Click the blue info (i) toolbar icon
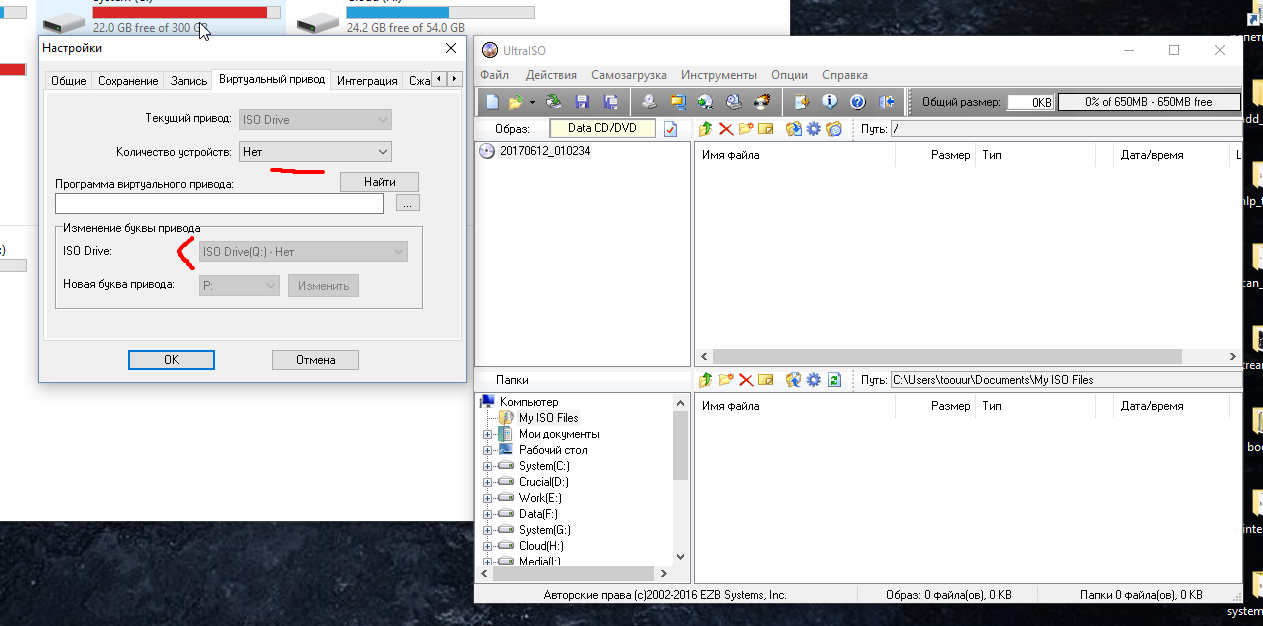1263x626 pixels. coord(829,102)
